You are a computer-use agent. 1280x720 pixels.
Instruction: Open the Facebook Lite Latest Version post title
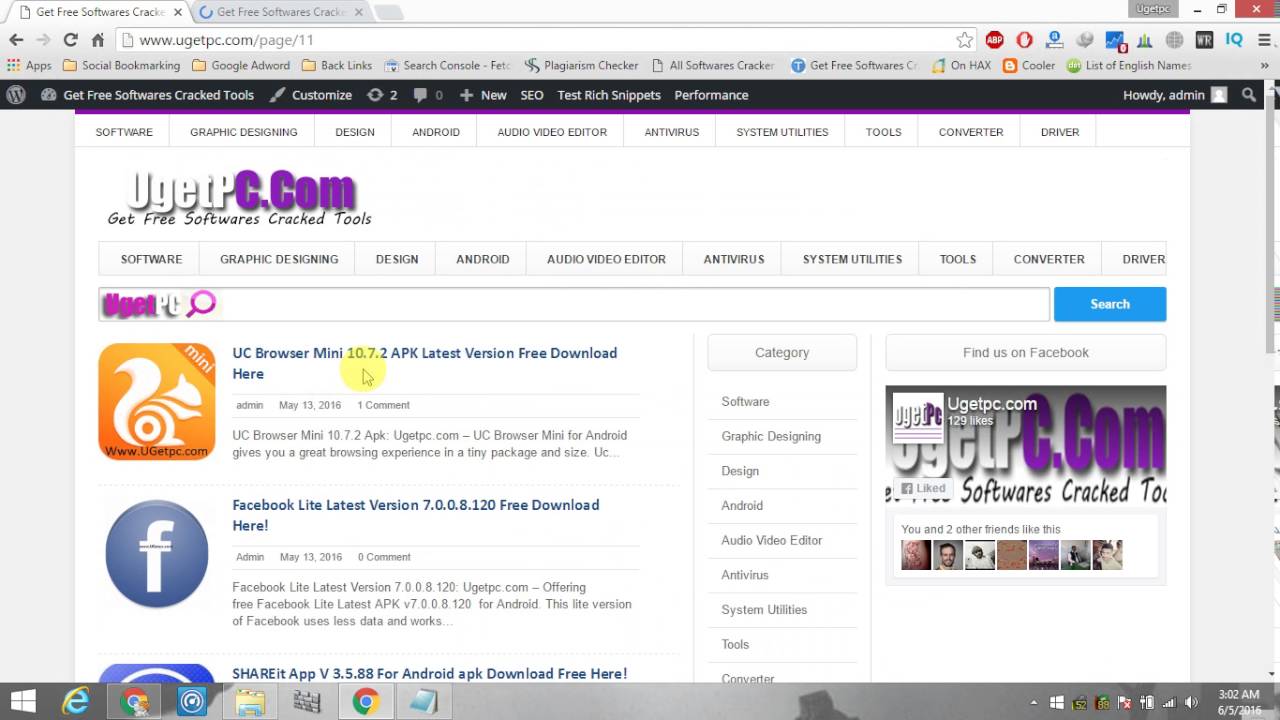coord(416,515)
